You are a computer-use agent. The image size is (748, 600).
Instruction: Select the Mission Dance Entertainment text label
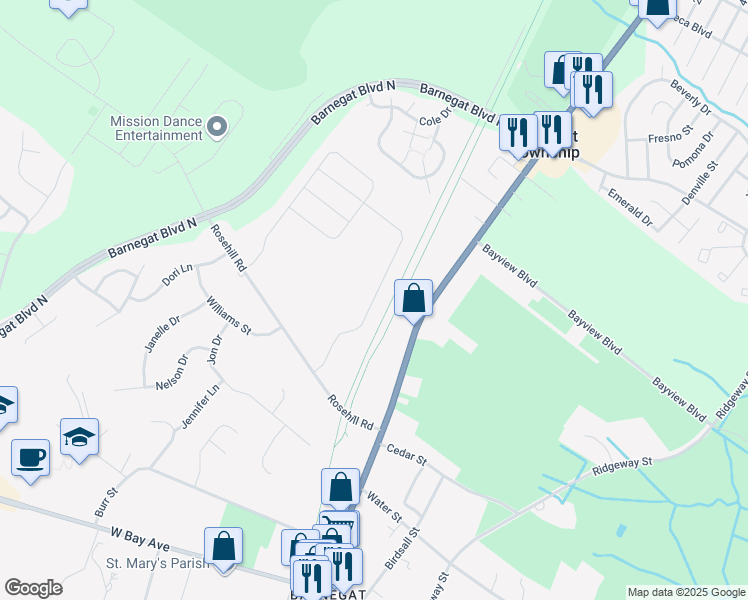(x=156, y=128)
